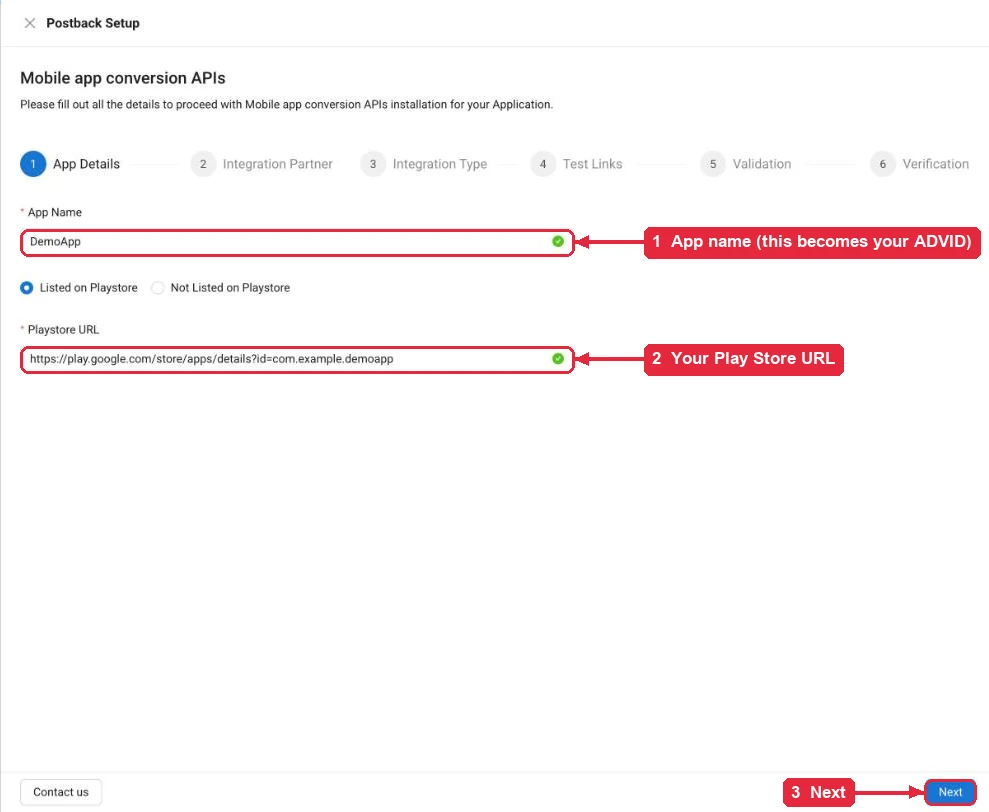Screen dimensions: 989x812
Task: Click the green check in App Name field
Action: tap(558, 242)
